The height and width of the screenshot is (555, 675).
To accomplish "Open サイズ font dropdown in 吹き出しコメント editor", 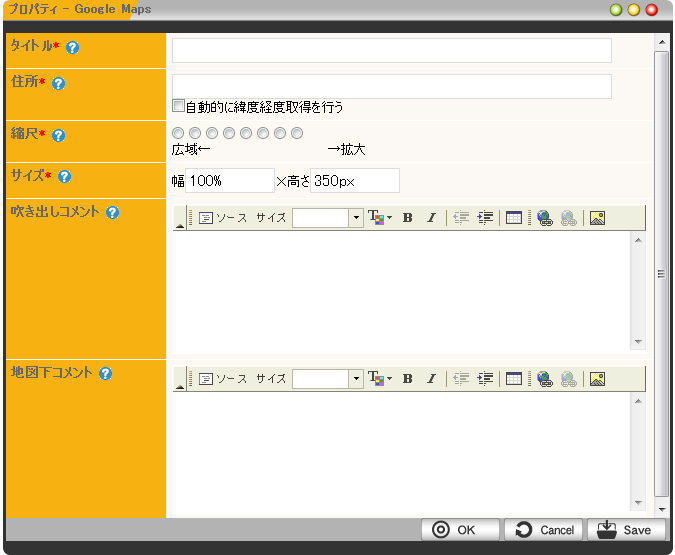I will pos(328,218).
